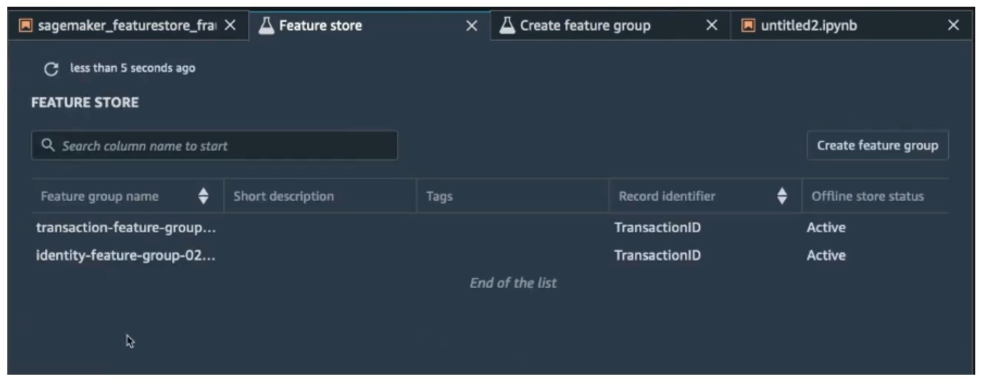Focus the Search column name field
The image size is (981, 383).
point(215,145)
